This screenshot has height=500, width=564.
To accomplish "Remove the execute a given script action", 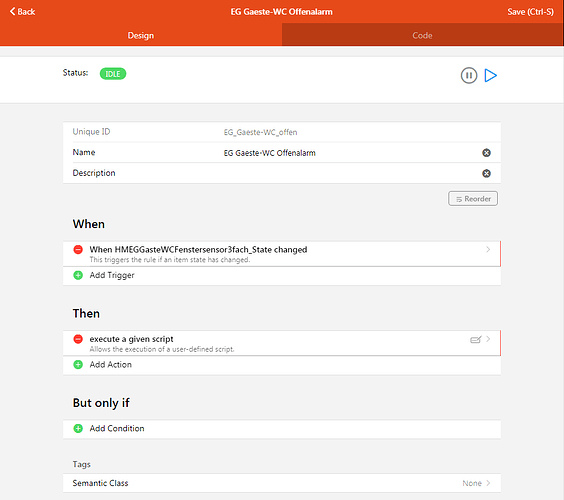I will pyautogui.click(x=78, y=339).
